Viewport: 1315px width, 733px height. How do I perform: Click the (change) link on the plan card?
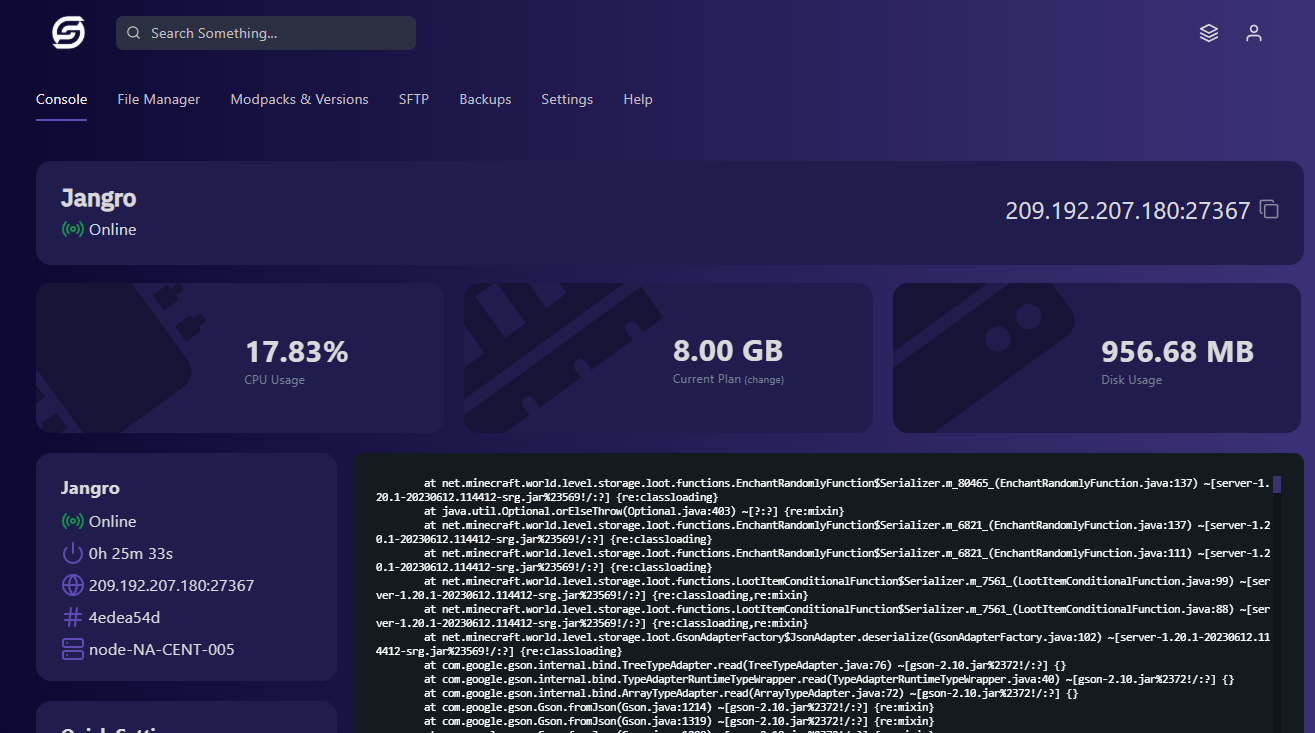pyautogui.click(x=765, y=380)
